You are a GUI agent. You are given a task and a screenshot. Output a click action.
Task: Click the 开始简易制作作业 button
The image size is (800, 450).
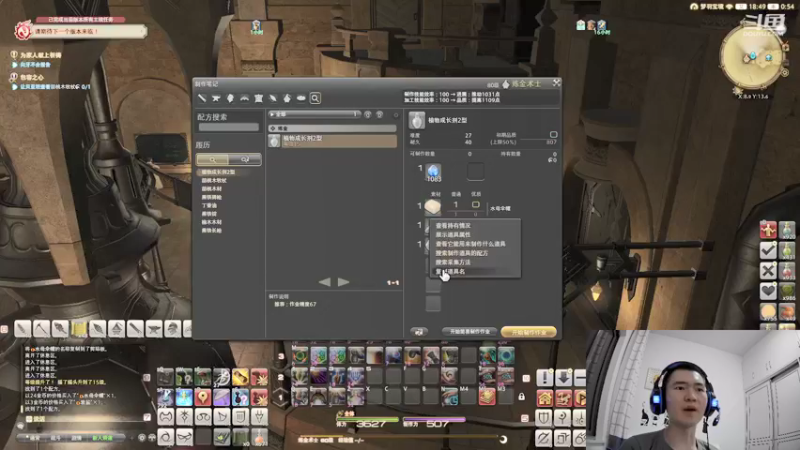coord(469,332)
